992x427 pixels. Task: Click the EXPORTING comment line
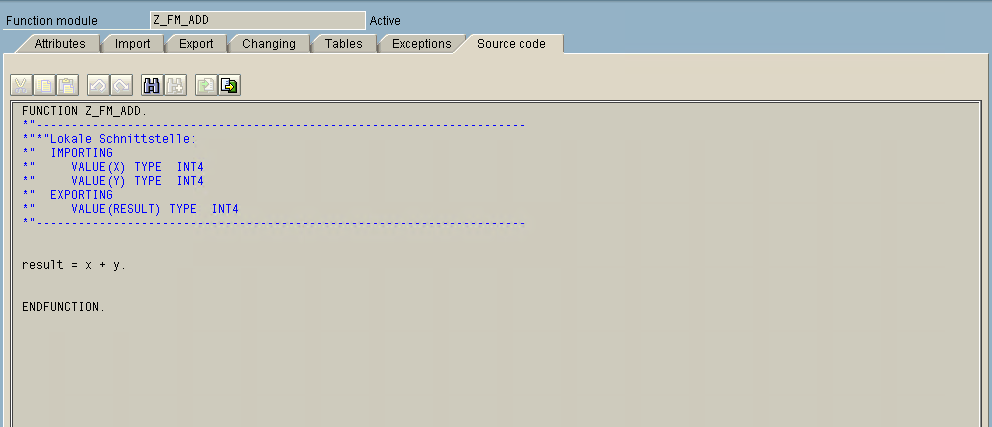click(x=68, y=195)
